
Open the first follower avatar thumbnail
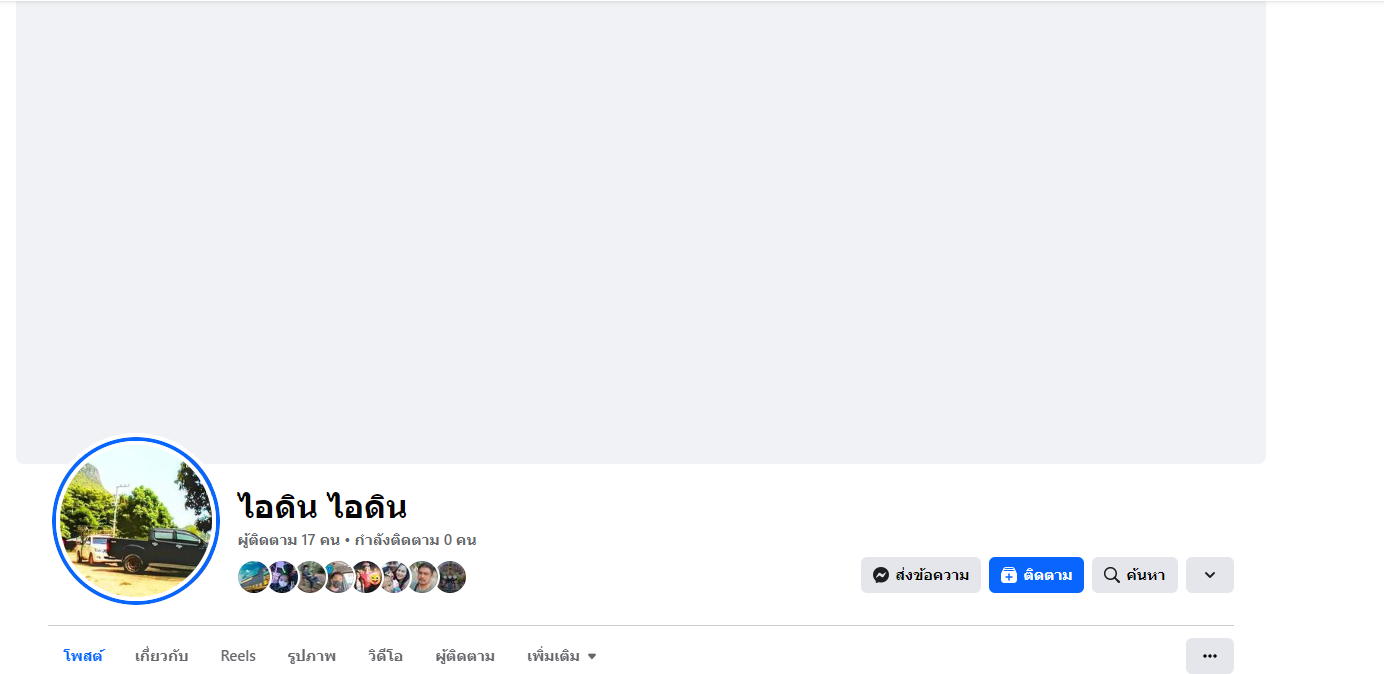pos(253,577)
